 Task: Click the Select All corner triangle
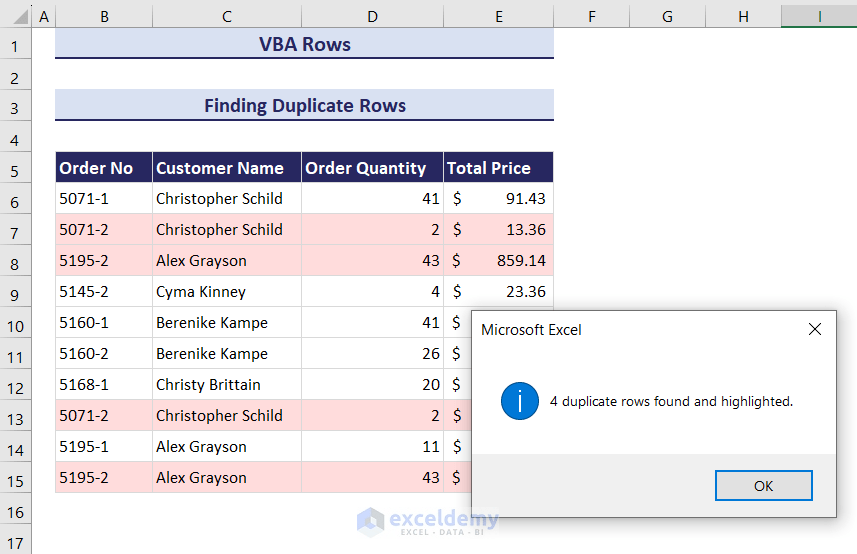(x=20, y=16)
